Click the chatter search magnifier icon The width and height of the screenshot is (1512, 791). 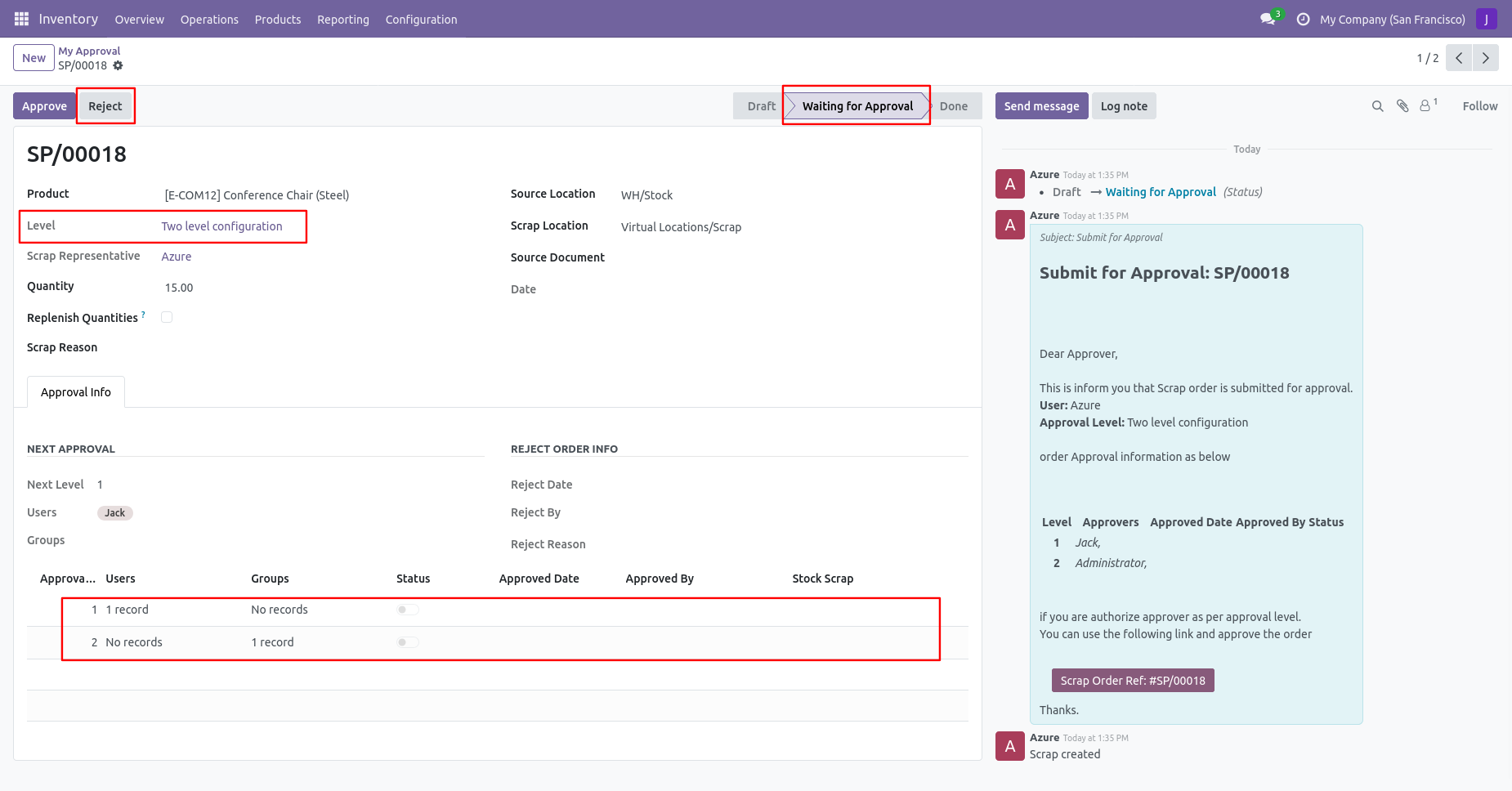point(1377,106)
